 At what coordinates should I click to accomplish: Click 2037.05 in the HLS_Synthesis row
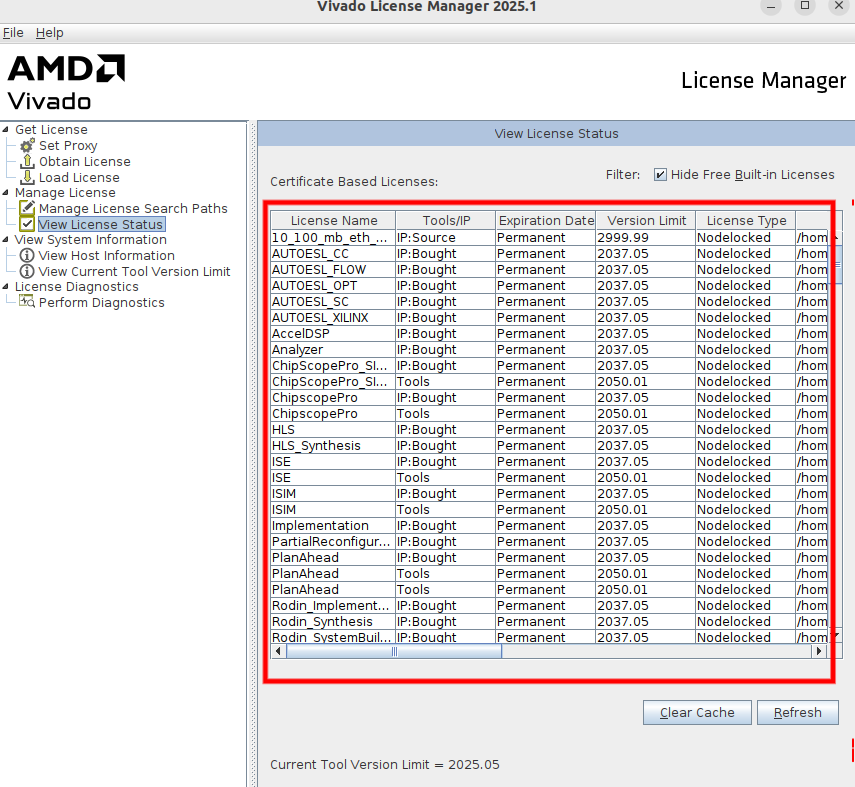646,446
